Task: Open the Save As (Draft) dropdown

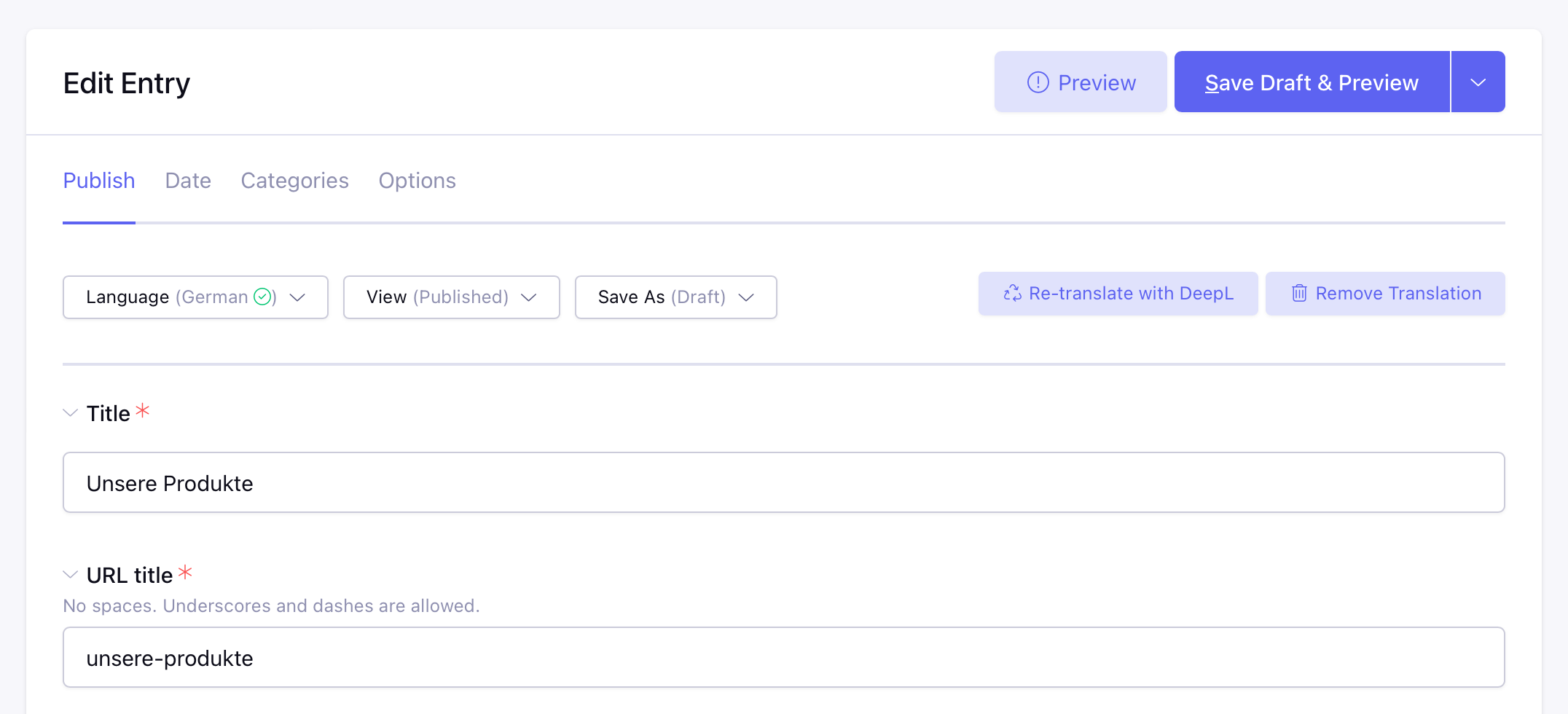Action: [x=676, y=297]
